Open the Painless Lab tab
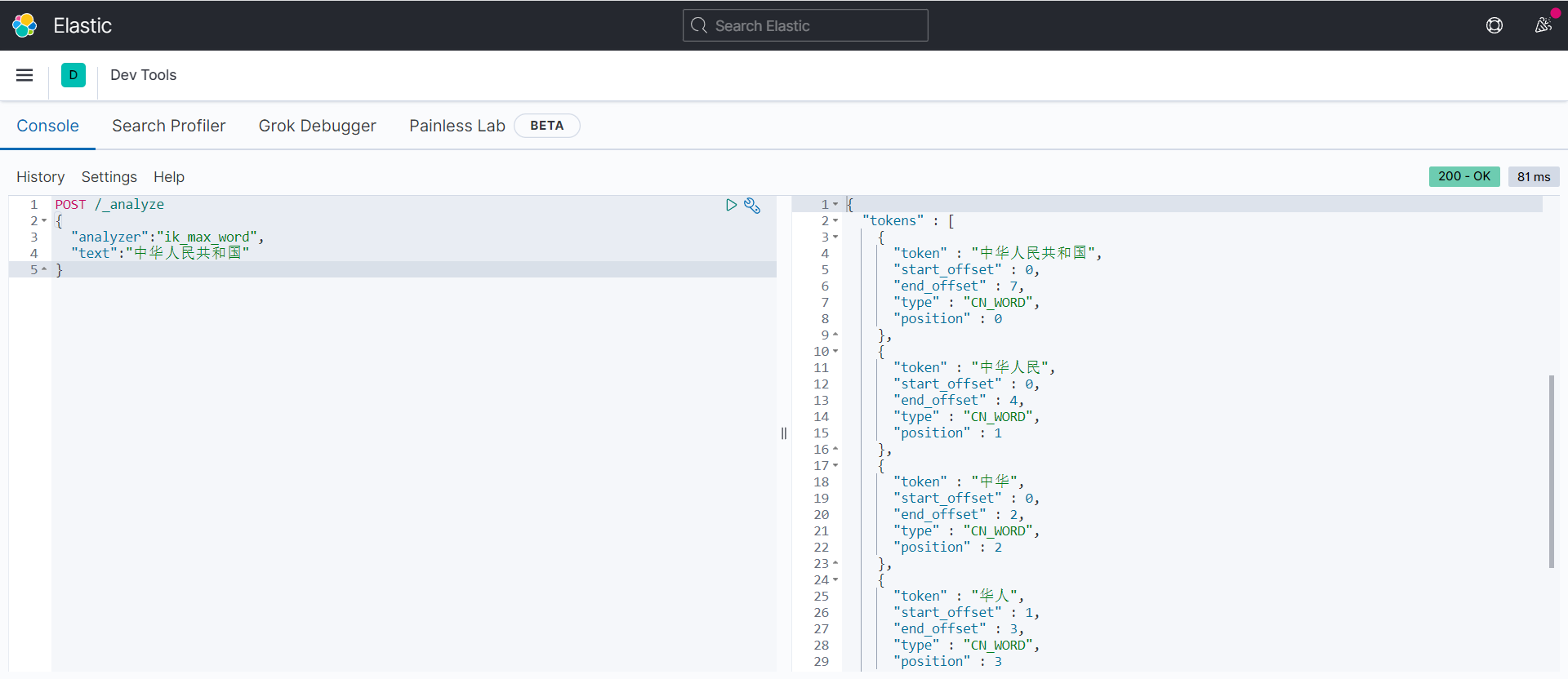Viewport: 1568px width, 679px height. [x=457, y=126]
